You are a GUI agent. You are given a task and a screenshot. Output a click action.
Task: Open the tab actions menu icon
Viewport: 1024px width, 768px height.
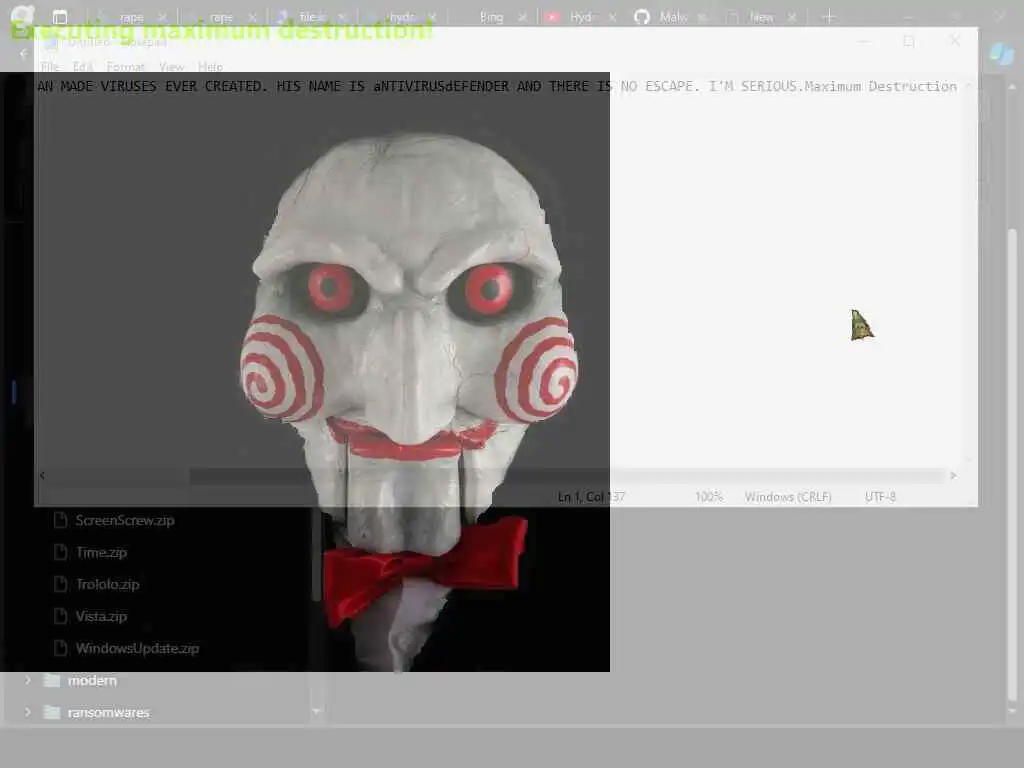click(x=59, y=17)
